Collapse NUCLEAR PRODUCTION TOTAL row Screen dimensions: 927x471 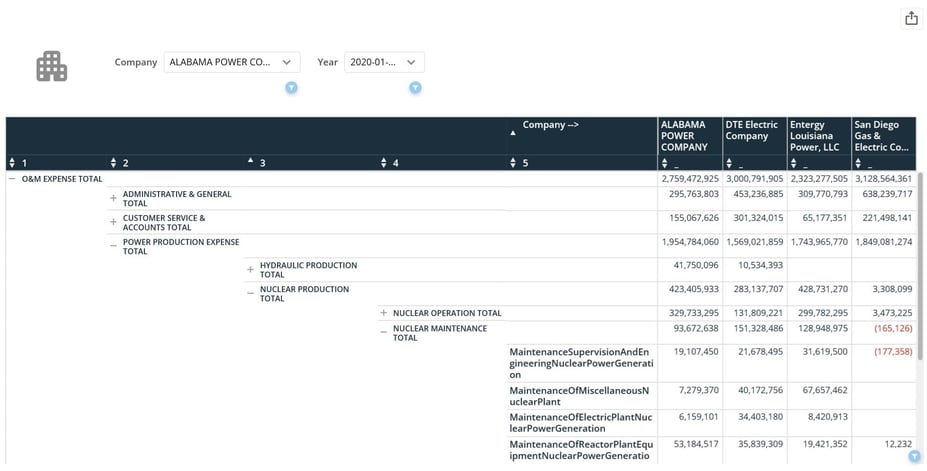click(x=250, y=293)
